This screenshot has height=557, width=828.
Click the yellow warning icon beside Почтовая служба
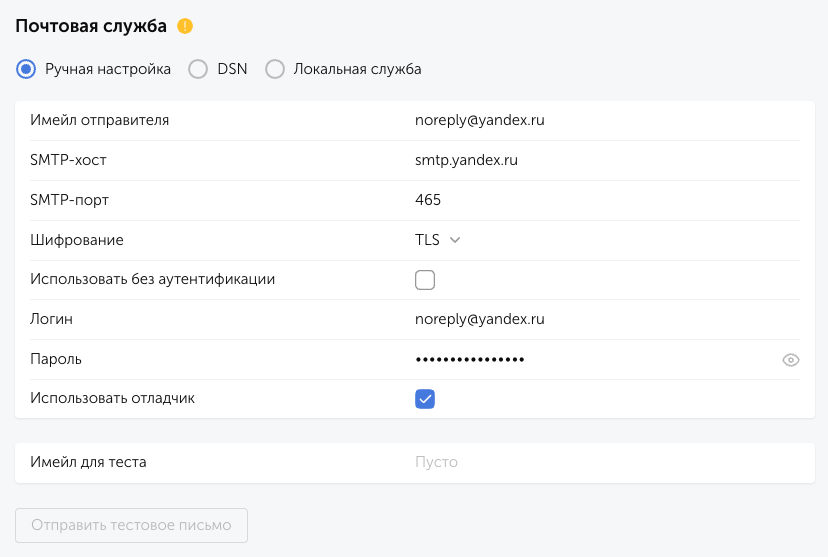coord(185,26)
